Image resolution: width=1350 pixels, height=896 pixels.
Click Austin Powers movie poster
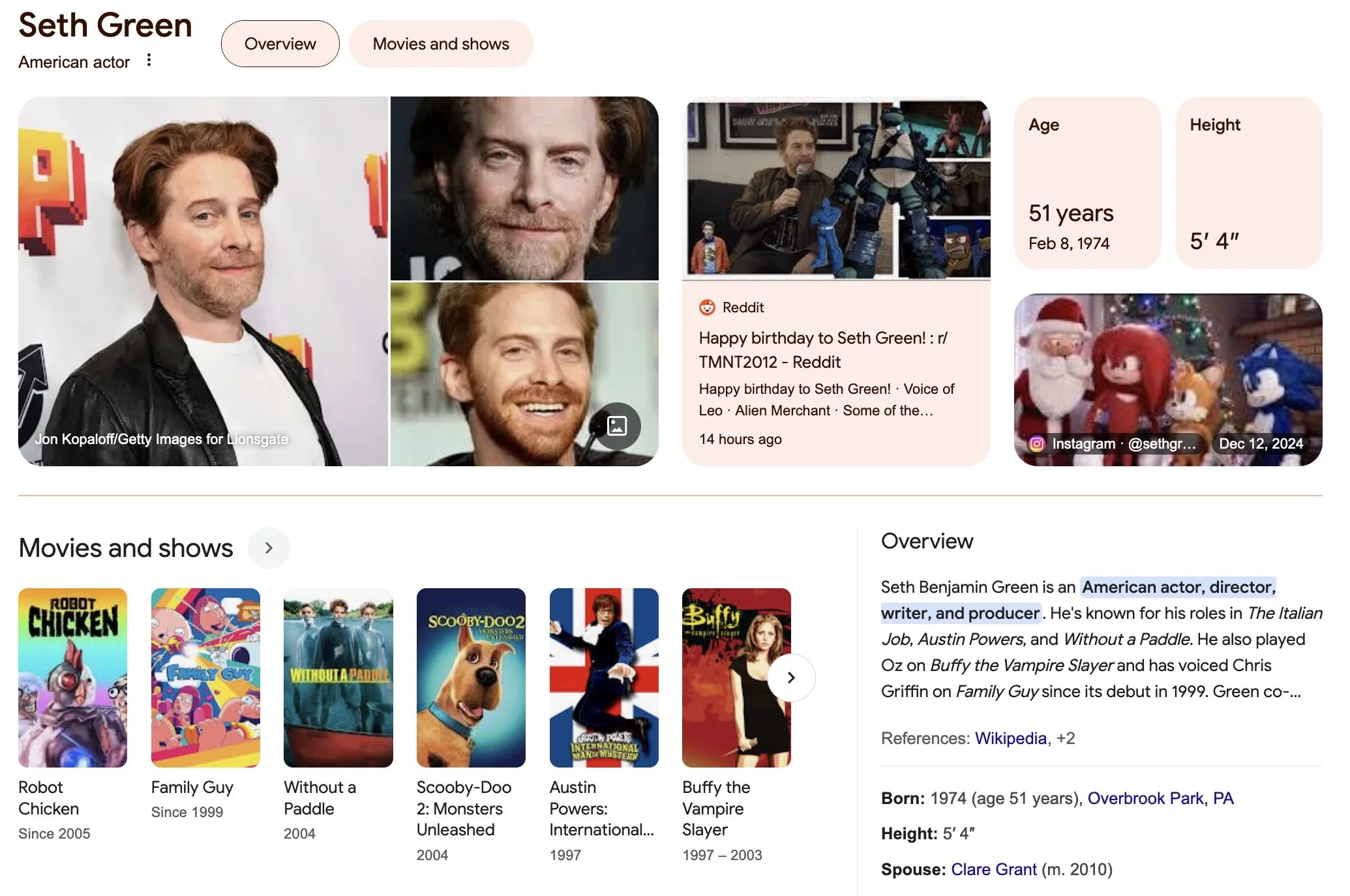[x=604, y=678]
